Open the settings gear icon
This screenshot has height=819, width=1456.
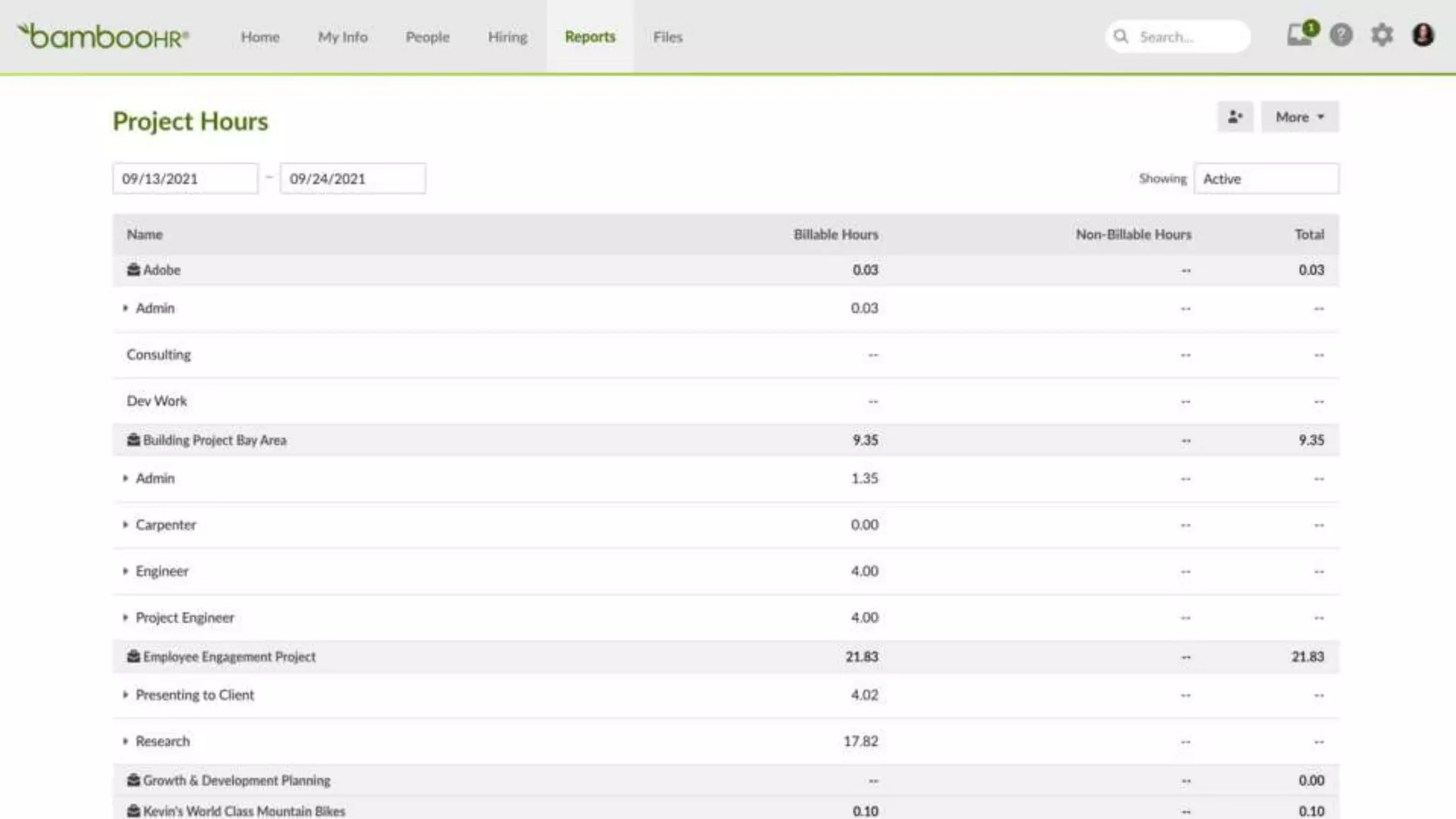click(1381, 35)
